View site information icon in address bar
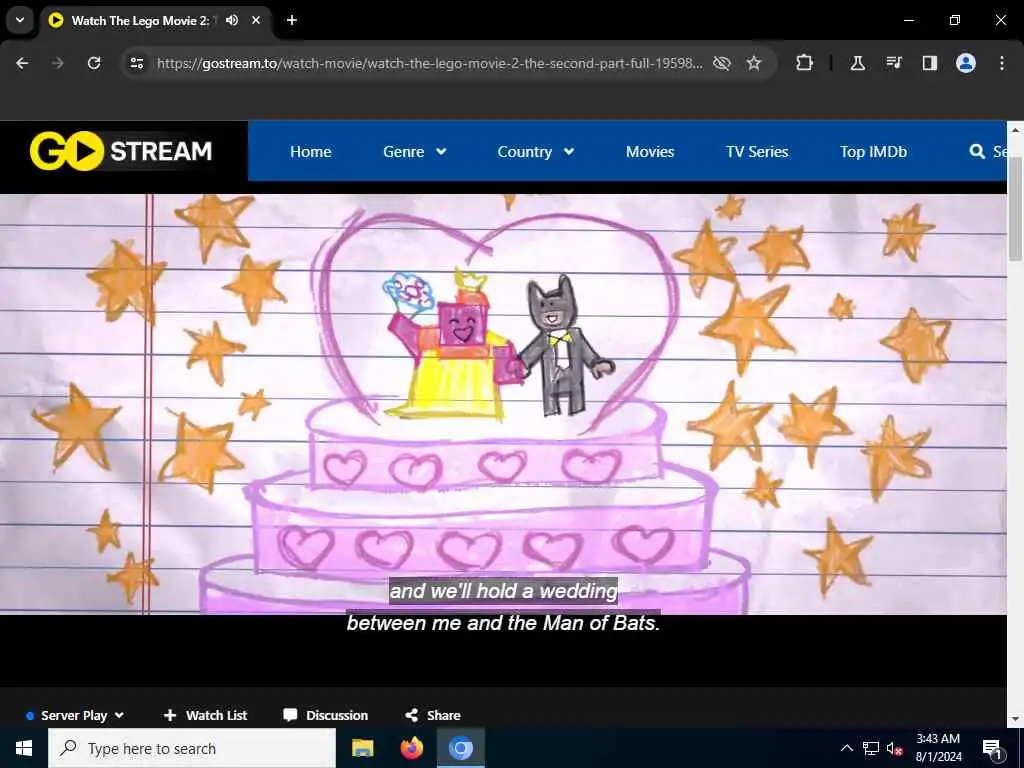Screen dimensions: 1024x768 point(136,63)
